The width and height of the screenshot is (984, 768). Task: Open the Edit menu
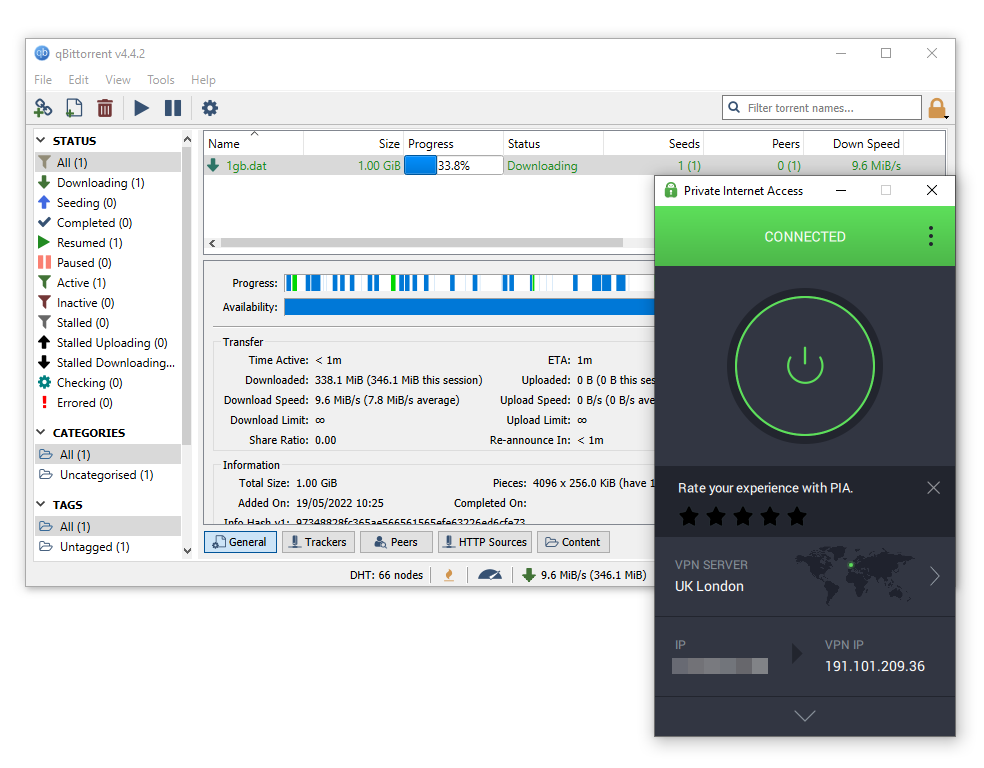(78, 80)
